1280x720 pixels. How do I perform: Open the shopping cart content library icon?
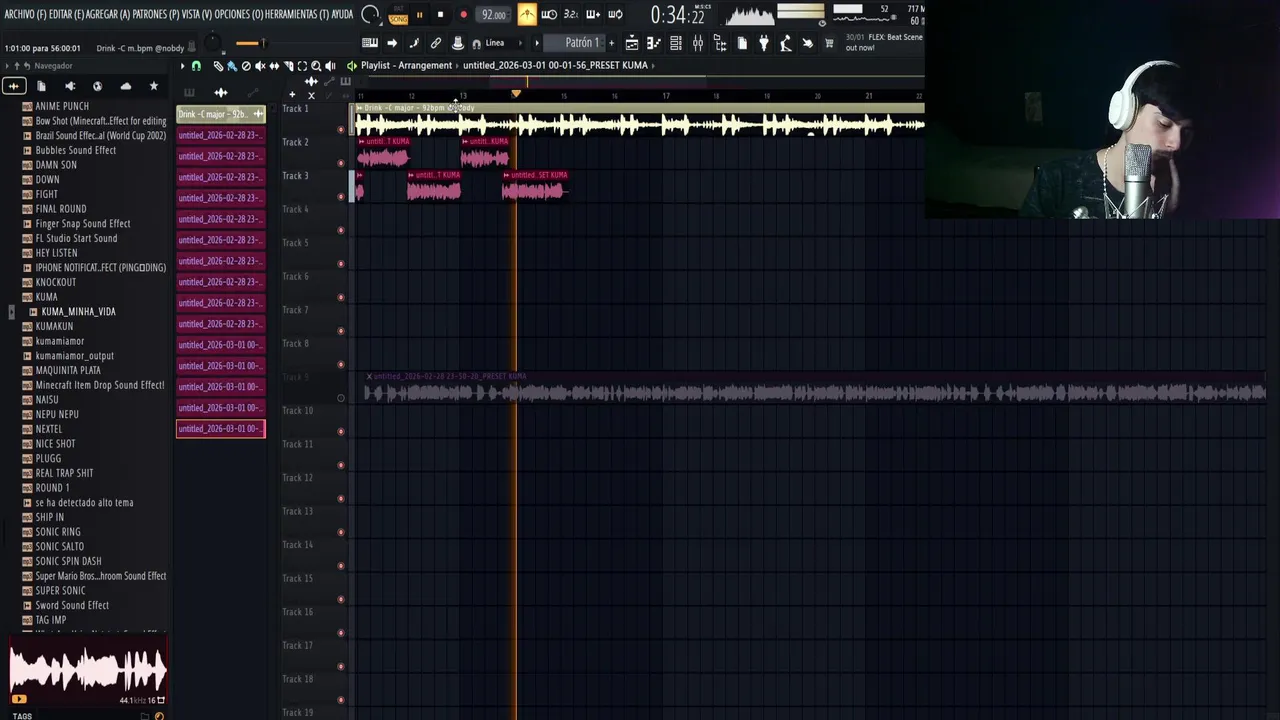coord(829,43)
